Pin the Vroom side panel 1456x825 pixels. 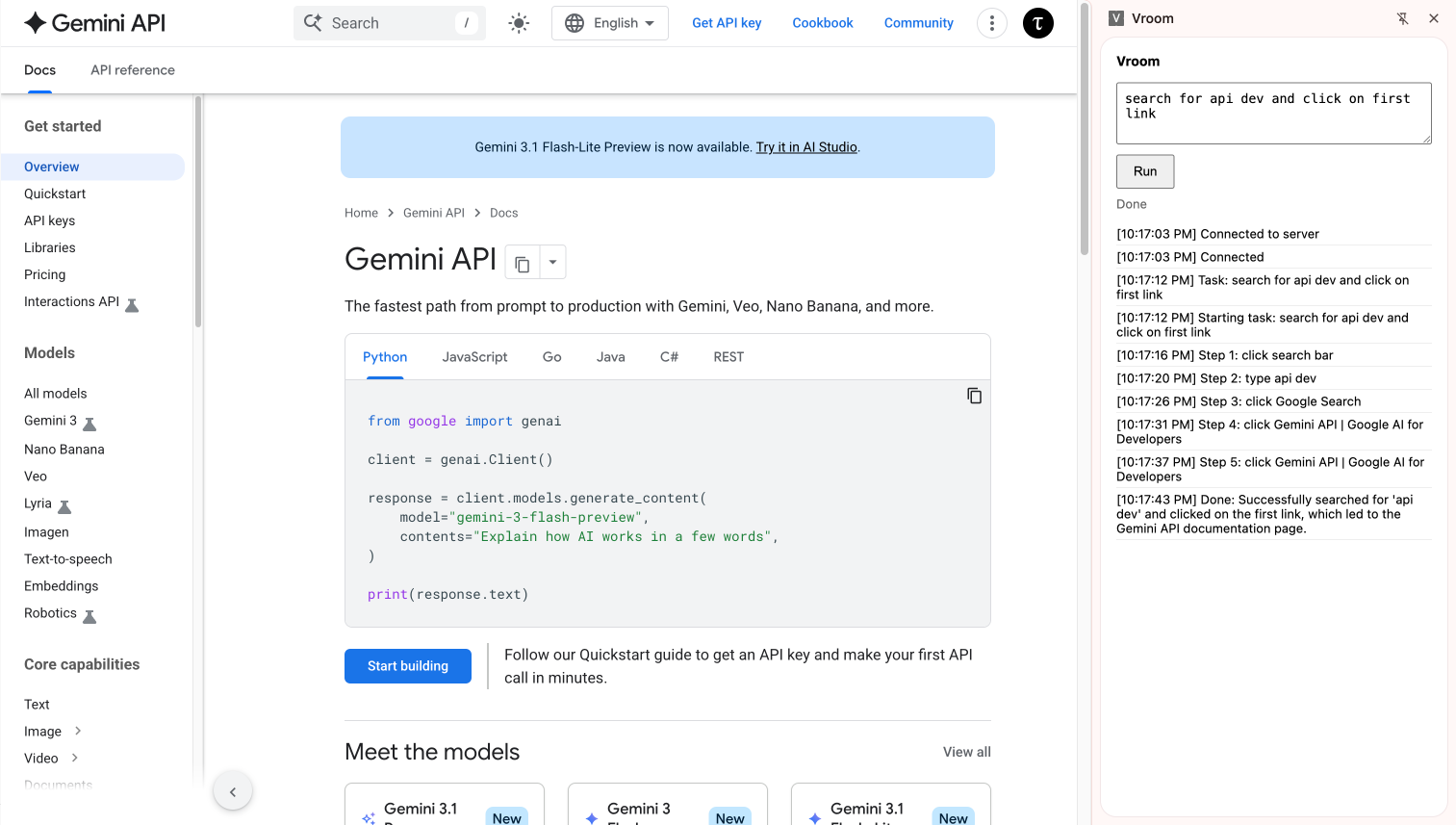[1402, 18]
